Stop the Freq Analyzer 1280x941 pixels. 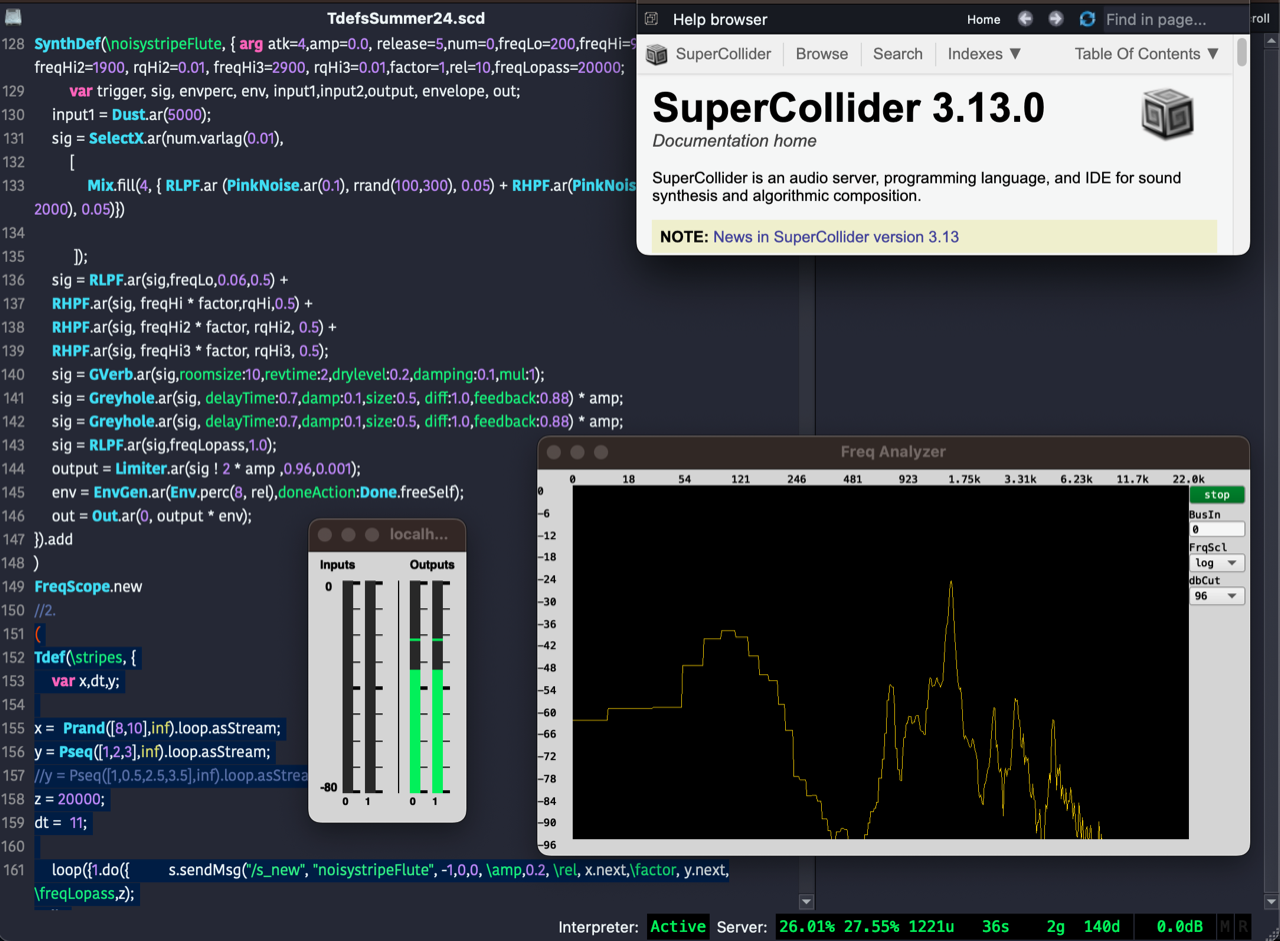[1216, 495]
